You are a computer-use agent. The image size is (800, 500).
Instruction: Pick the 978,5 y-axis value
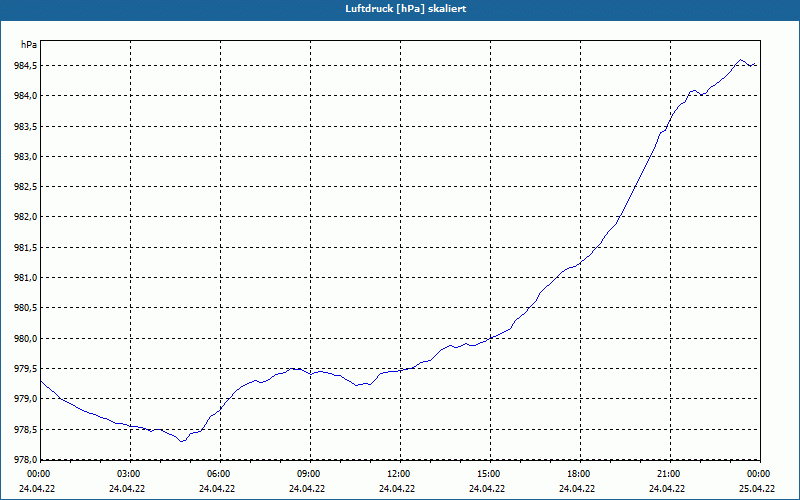(x=25, y=430)
